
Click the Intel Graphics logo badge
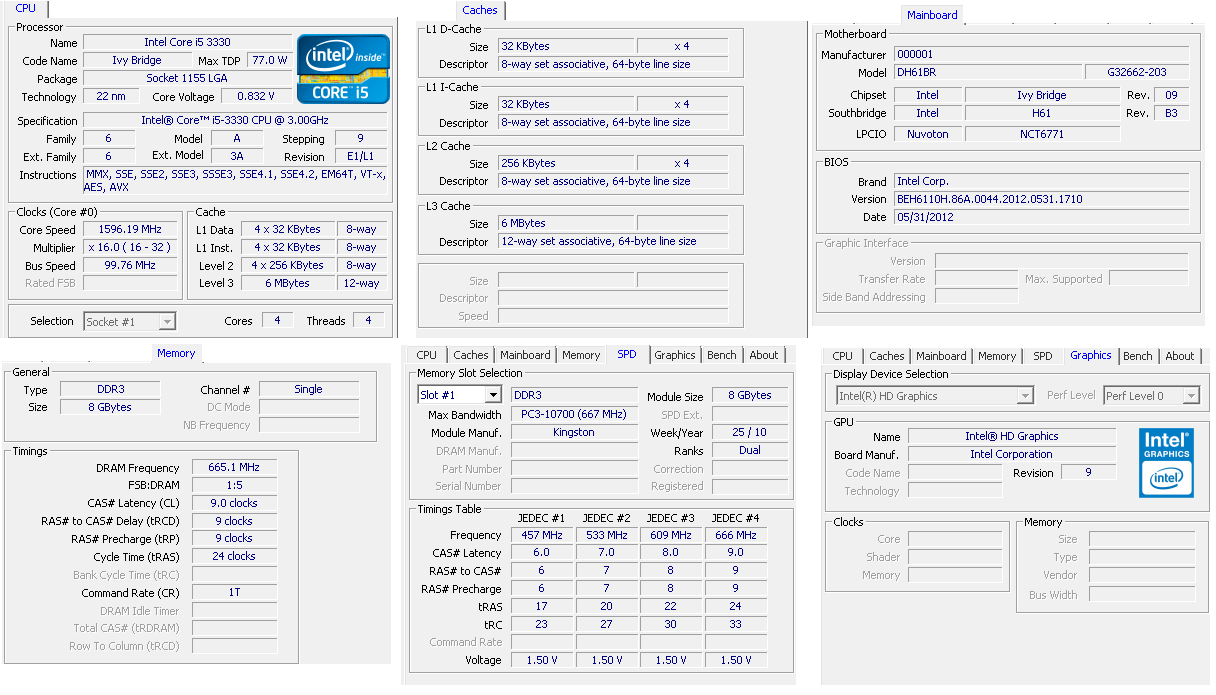[x=1166, y=462]
